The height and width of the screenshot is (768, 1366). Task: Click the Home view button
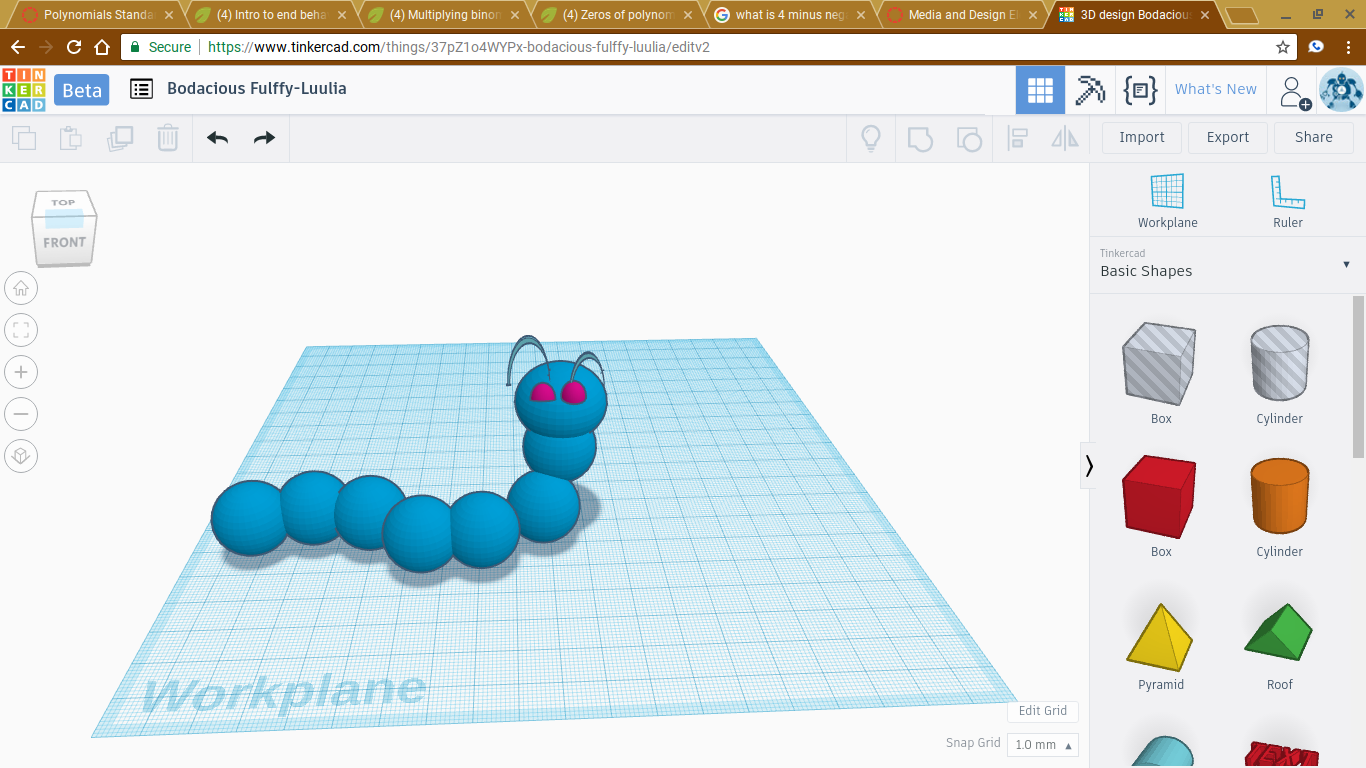pyautogui.click(x=21, y=289)
